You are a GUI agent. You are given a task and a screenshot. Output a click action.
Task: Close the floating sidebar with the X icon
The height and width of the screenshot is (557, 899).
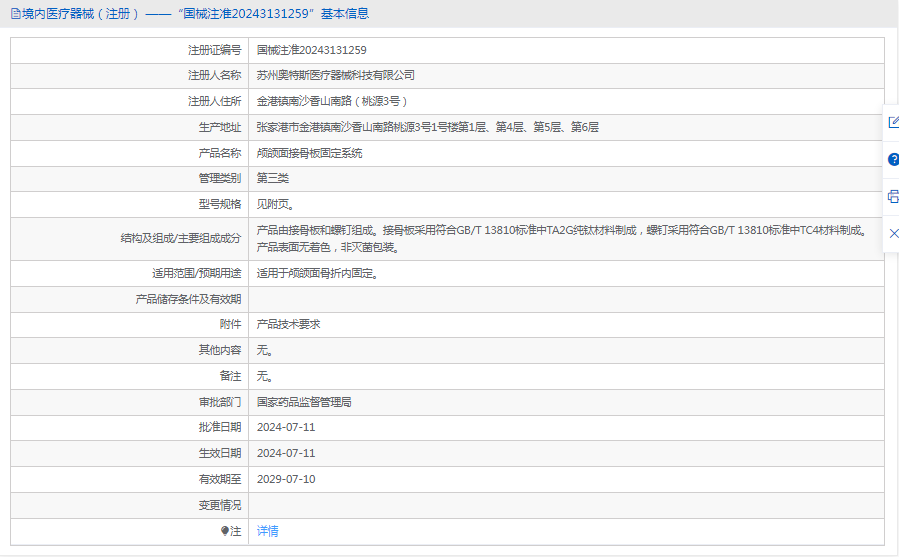point(893,233)
